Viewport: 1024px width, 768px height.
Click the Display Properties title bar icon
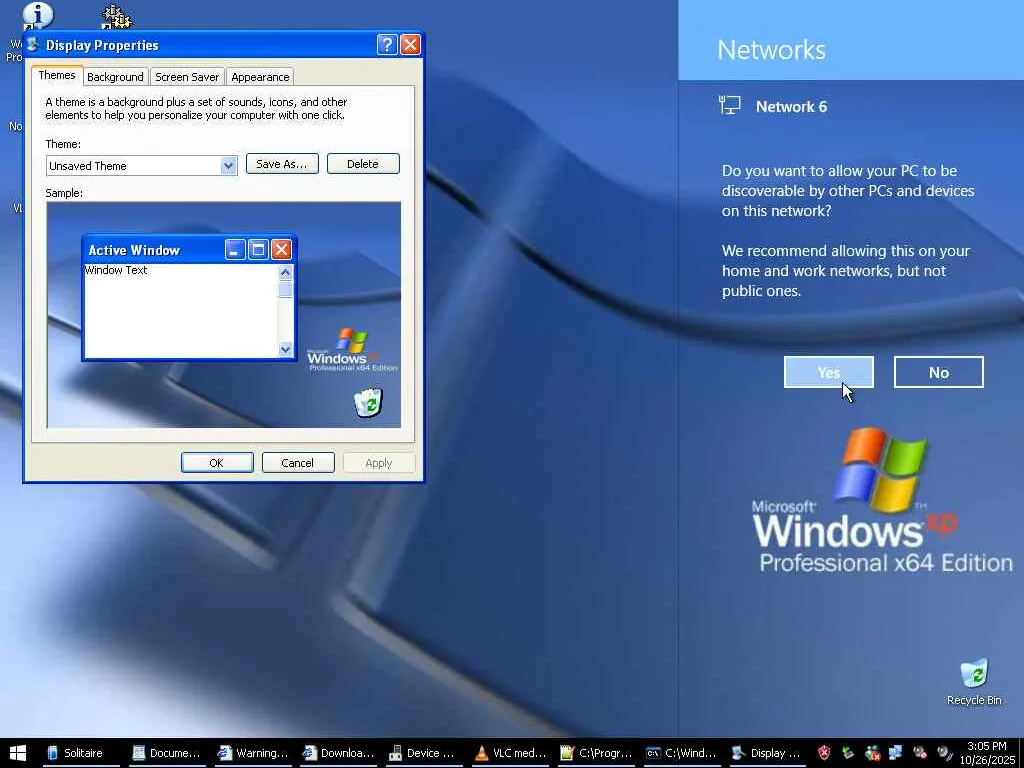coord(33,44)
